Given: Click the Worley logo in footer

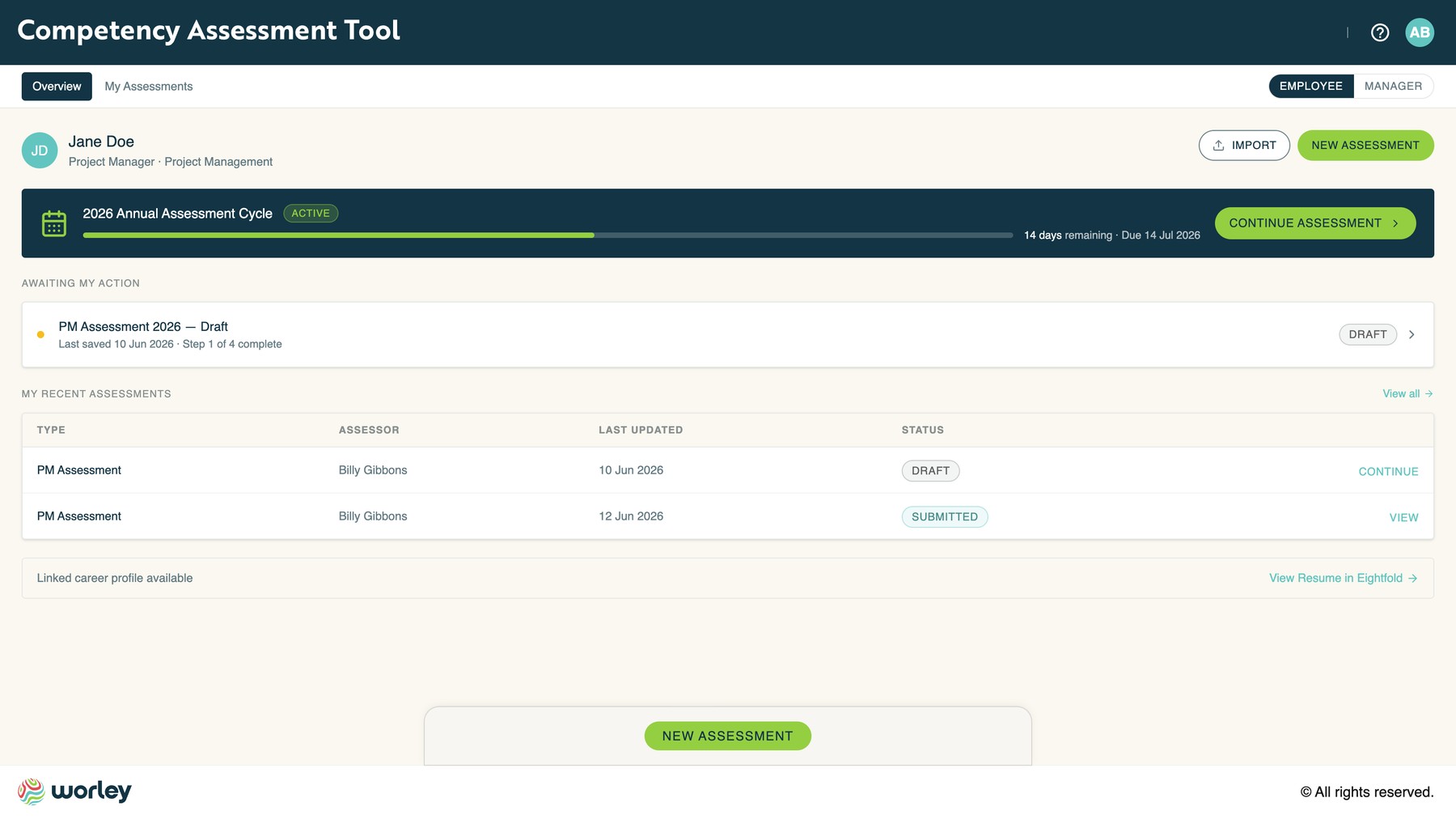Looking at the screenshot, I should pyautogui.click(x=74, y=791).
